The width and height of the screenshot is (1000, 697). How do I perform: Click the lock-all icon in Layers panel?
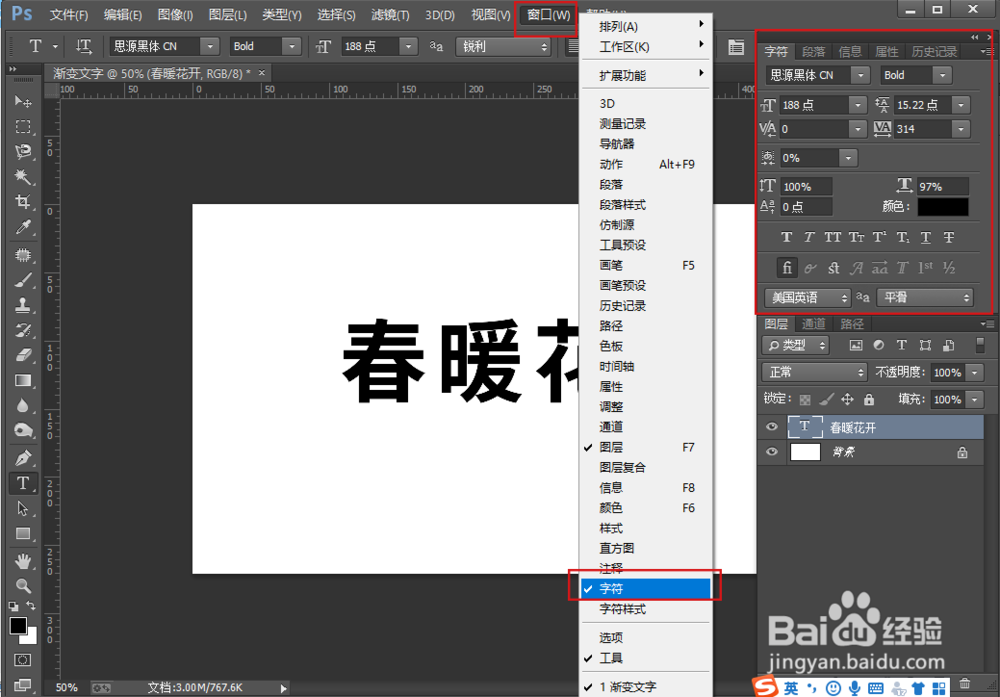coord(868,400)
